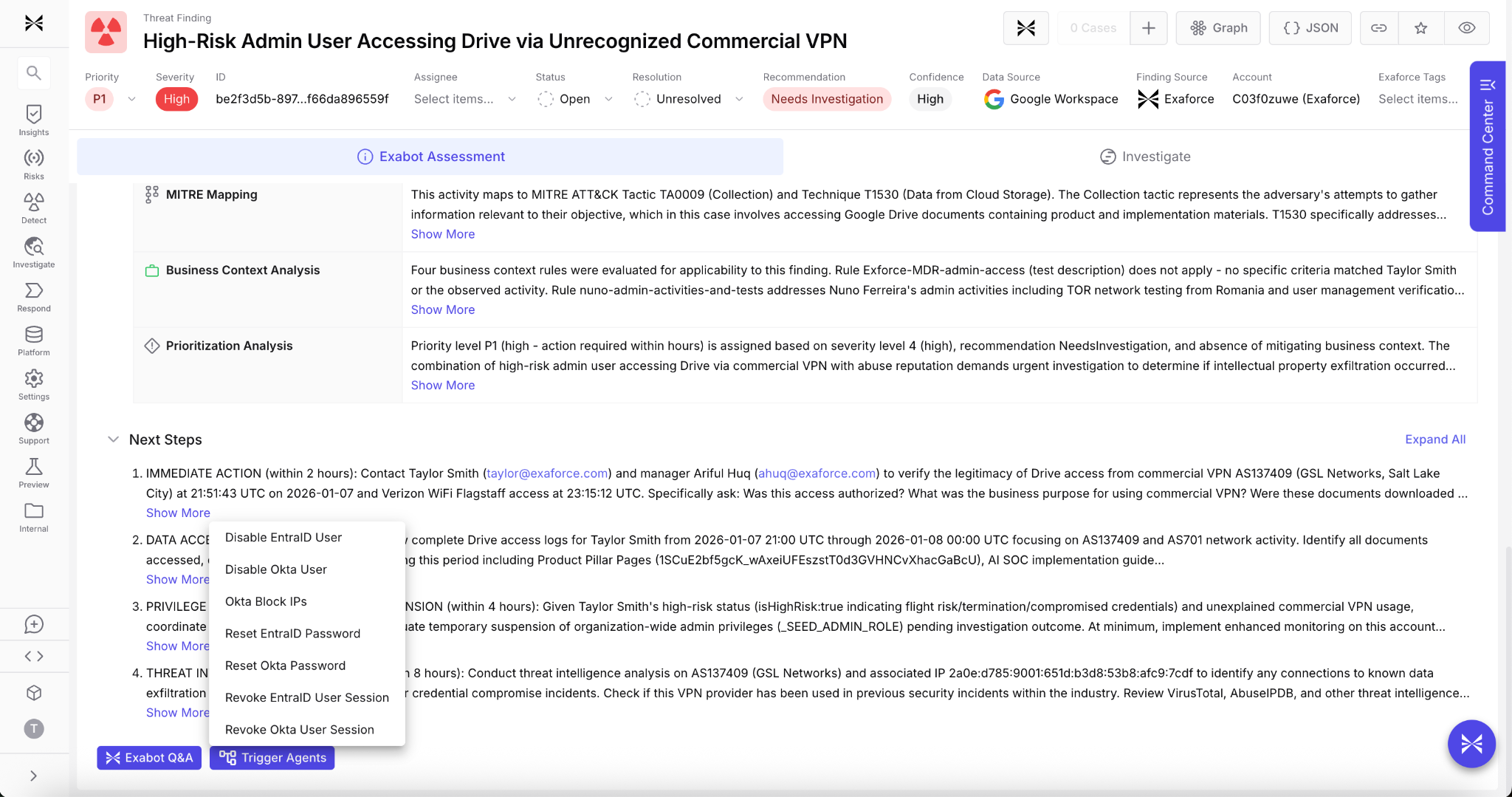The height and width of the screenshot is (797, 1512).
Task: Select Revoke EntraID User Session
Action: click(x=307, y=697)
